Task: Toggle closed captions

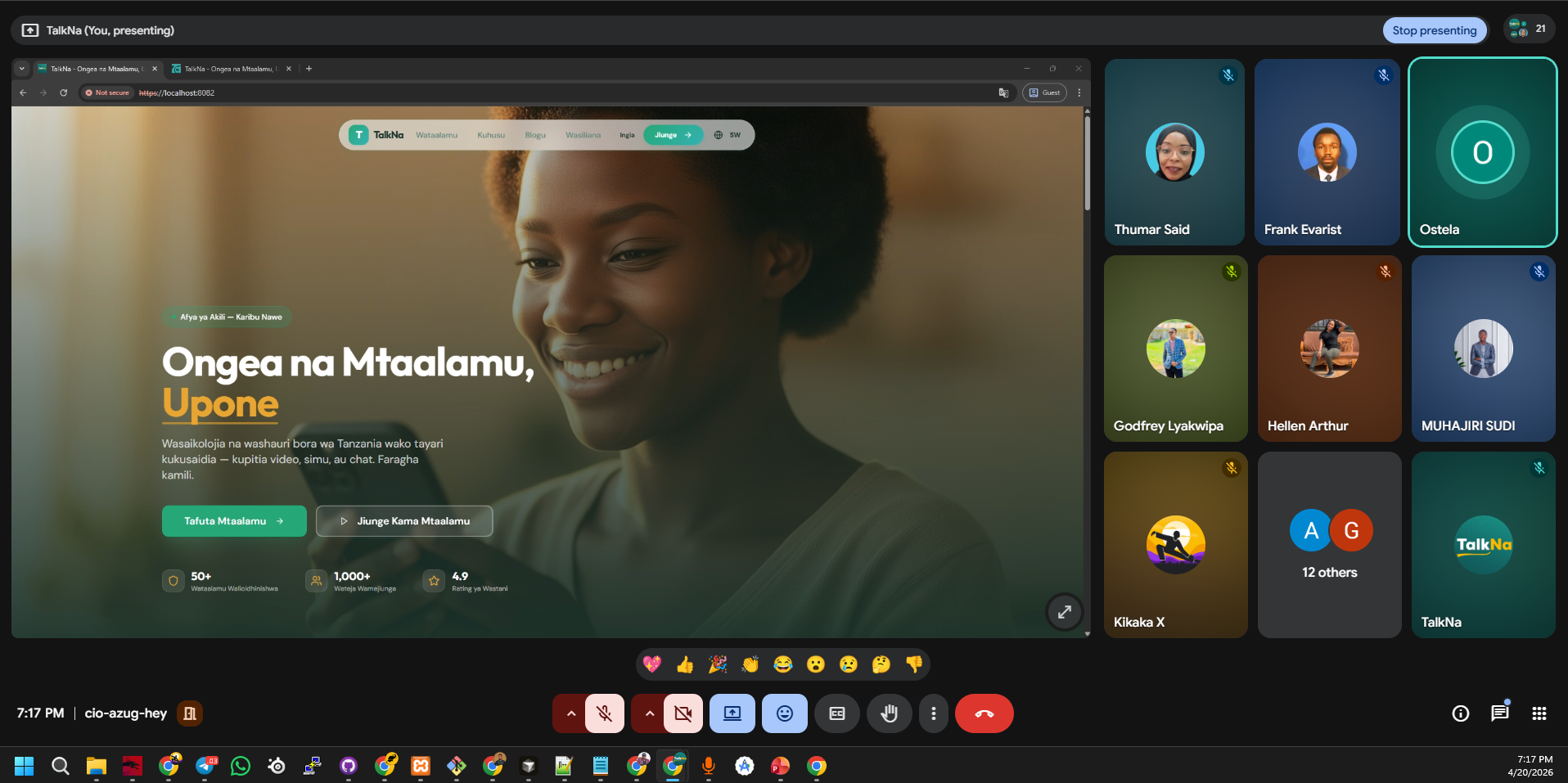Action: (836, 713)
